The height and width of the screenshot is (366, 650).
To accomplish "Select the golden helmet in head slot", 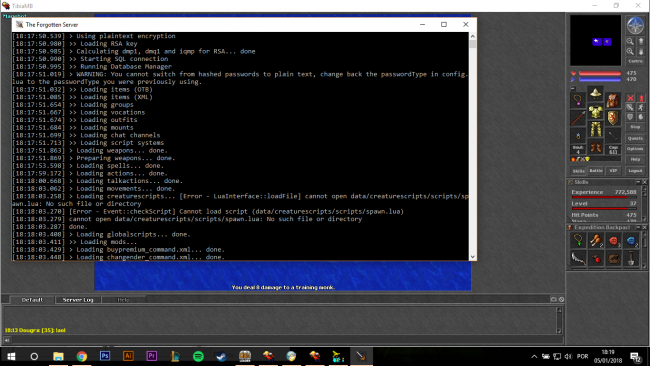I will tap(595, 94).
